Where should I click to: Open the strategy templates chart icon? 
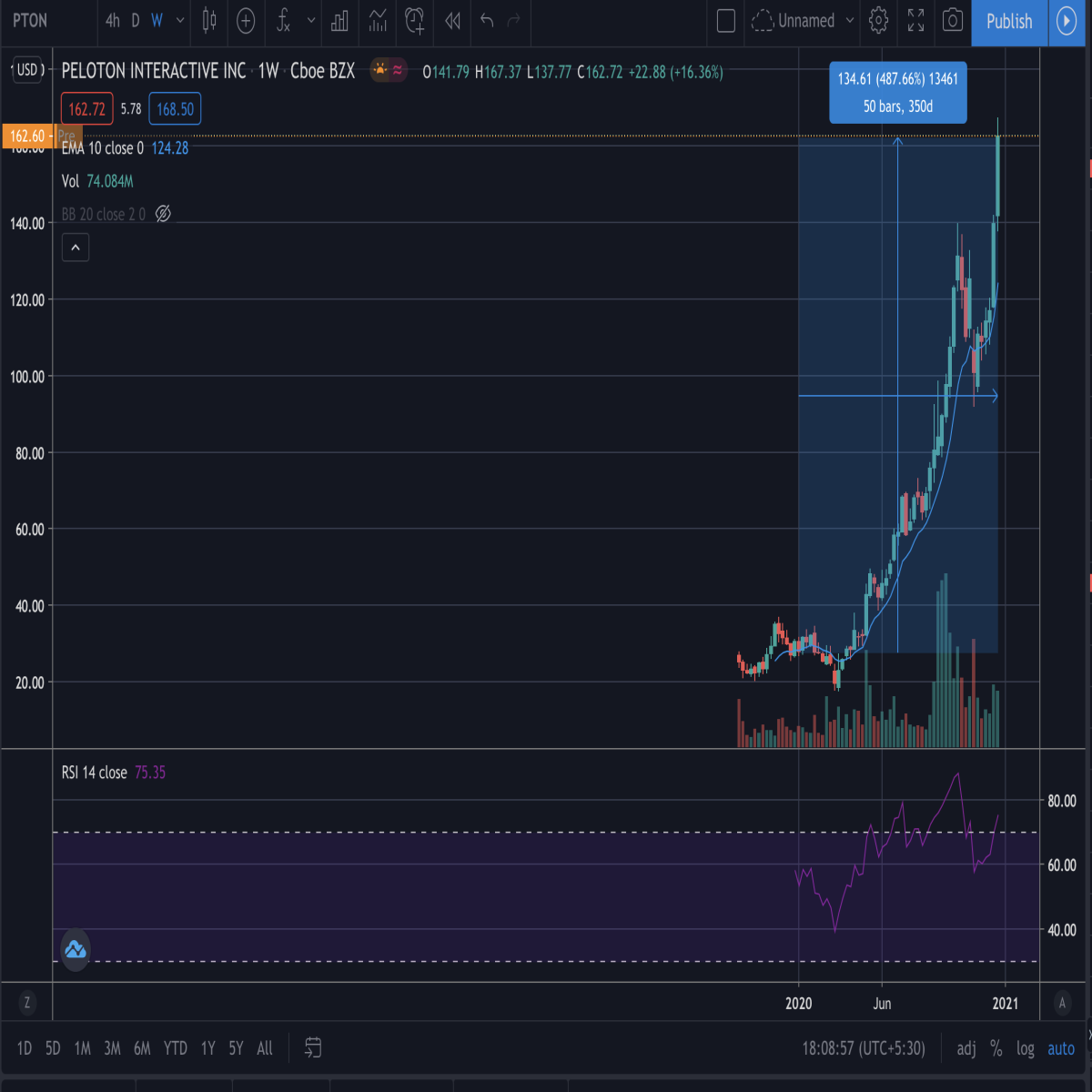pyautogui.click(x=378, y=20)
